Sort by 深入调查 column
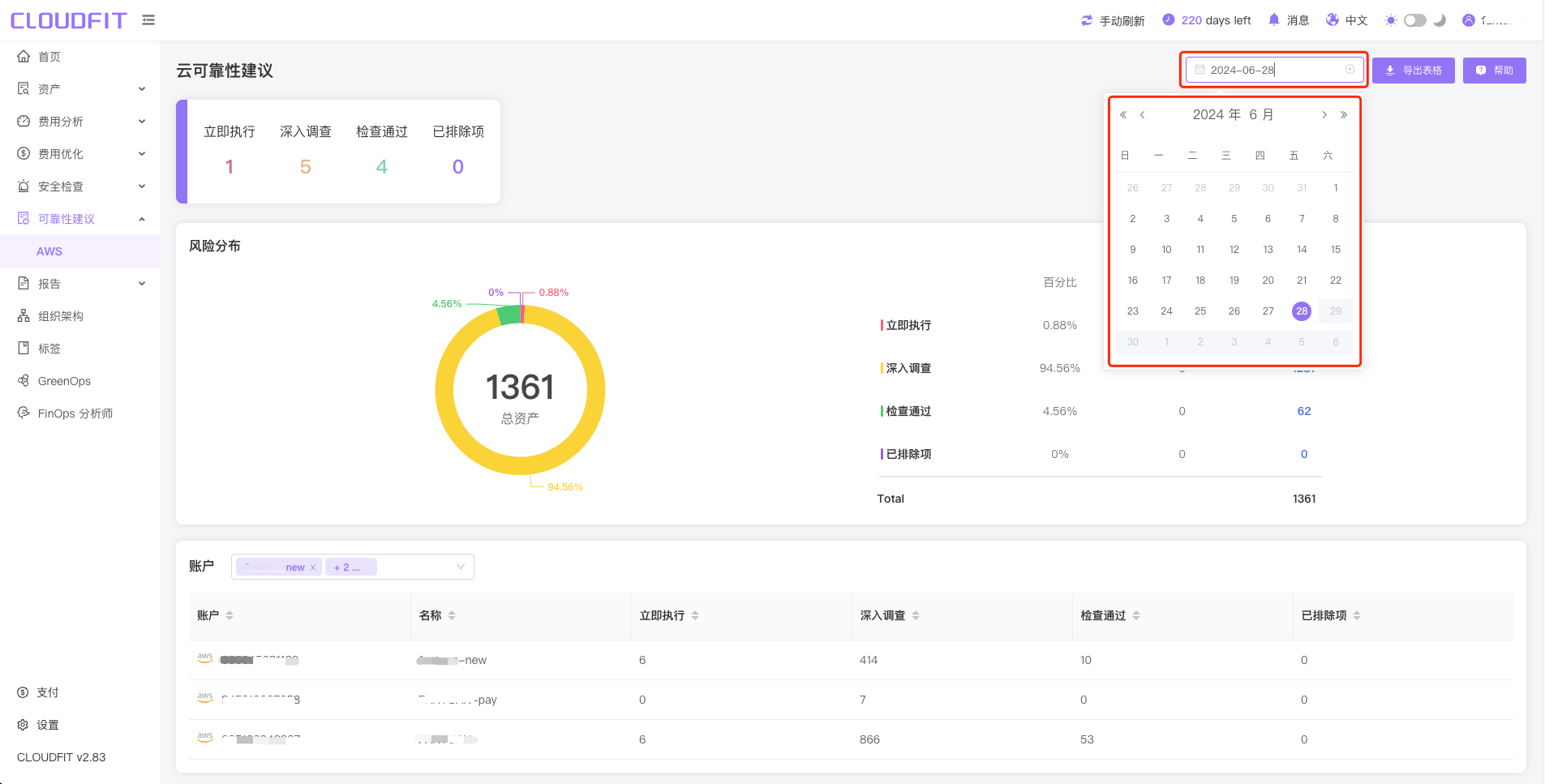Screen dimensions: 1545x784 click(916, 616)
